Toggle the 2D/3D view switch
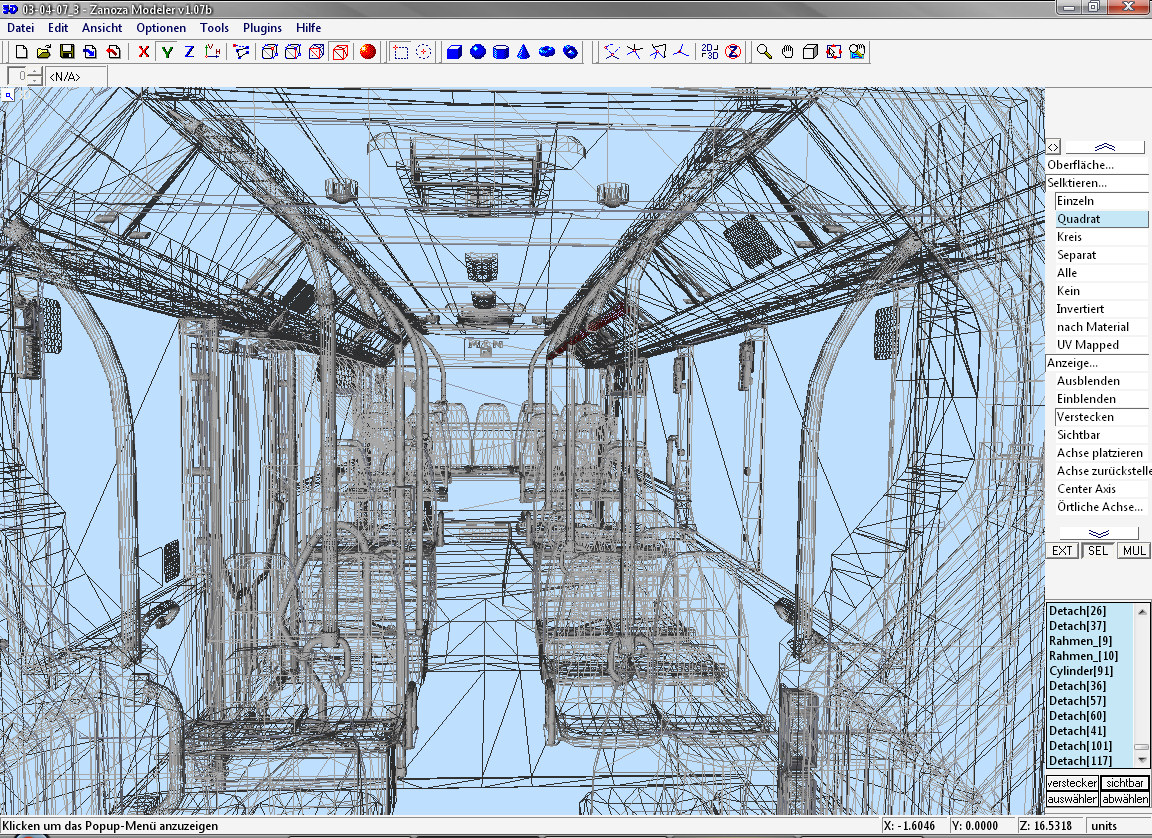1152x838 pixels. (710, 51)
